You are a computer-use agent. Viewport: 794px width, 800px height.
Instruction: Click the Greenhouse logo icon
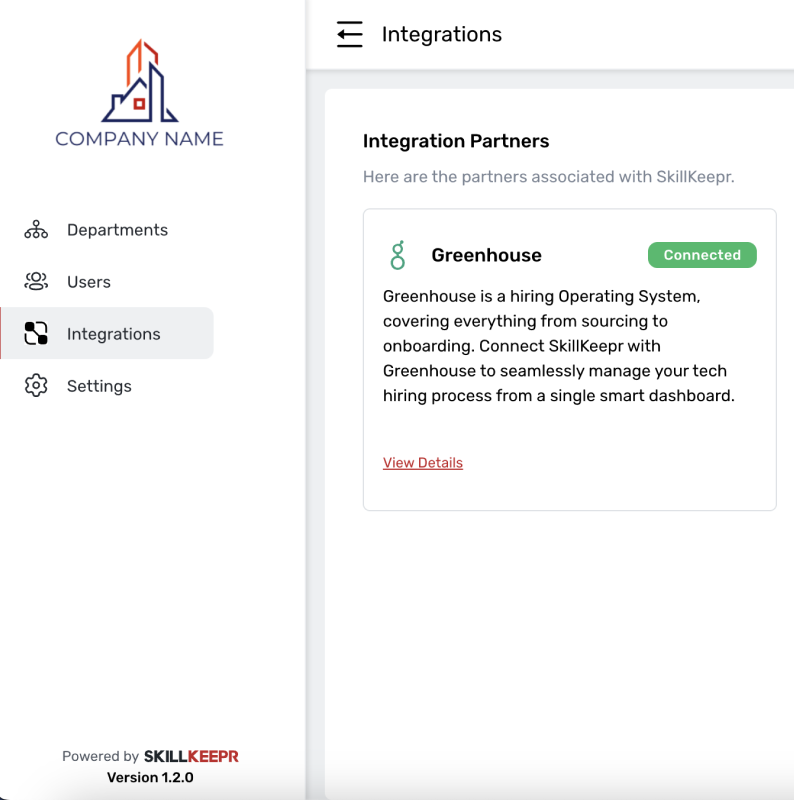398,255
